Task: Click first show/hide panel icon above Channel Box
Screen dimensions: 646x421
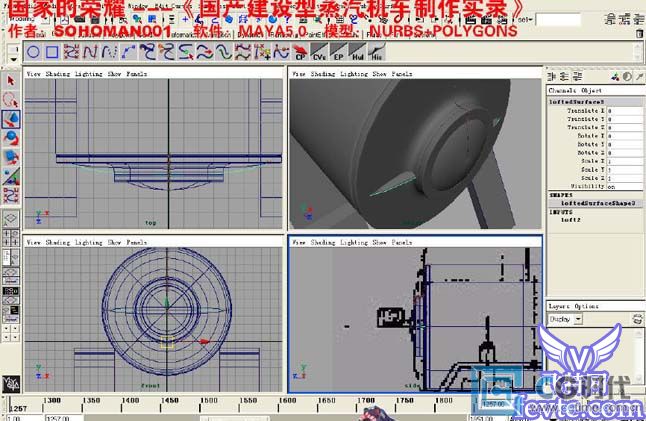Action: coord(551,76)
